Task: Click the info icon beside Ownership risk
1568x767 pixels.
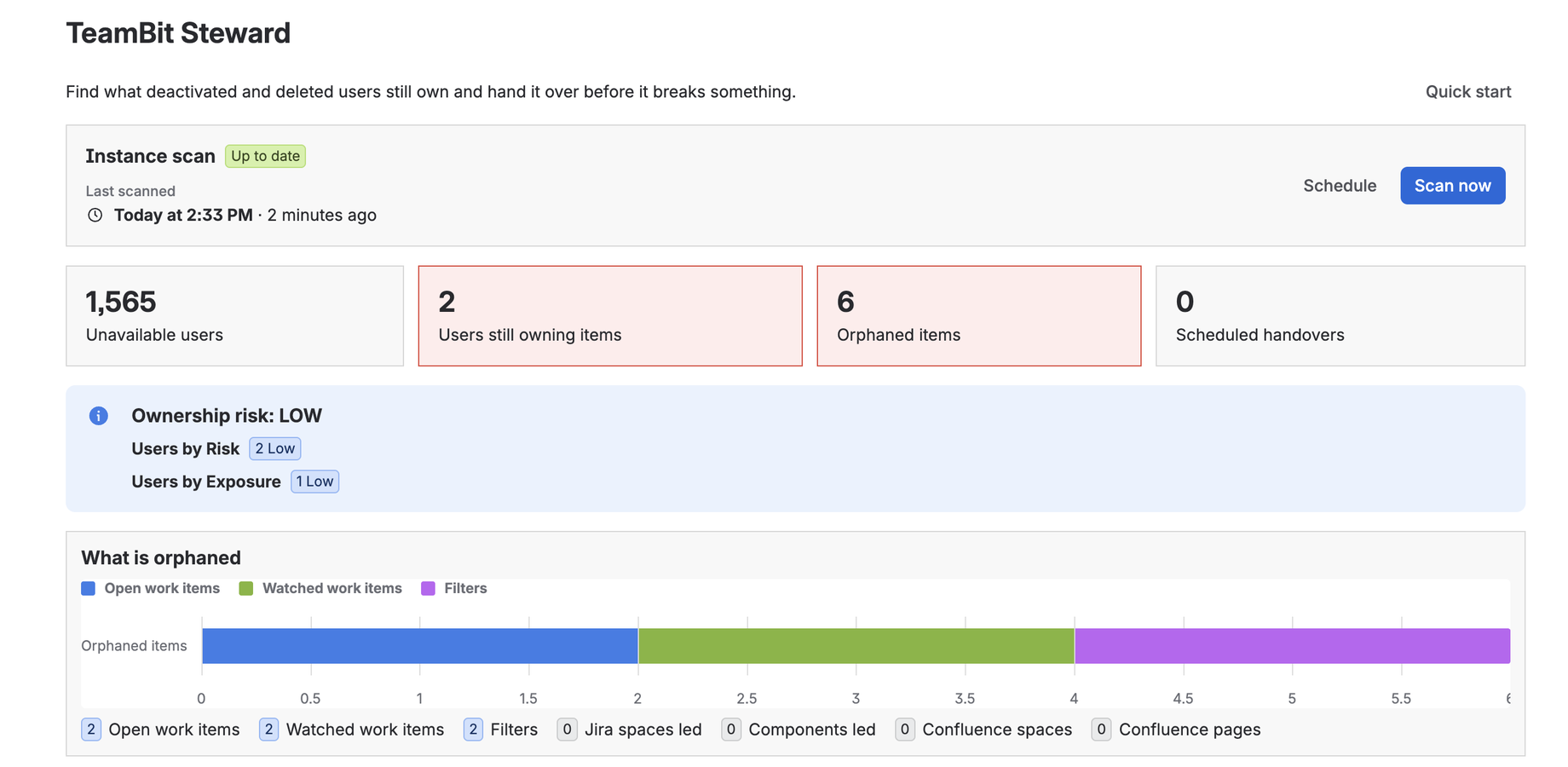Action: click(99, 416)
